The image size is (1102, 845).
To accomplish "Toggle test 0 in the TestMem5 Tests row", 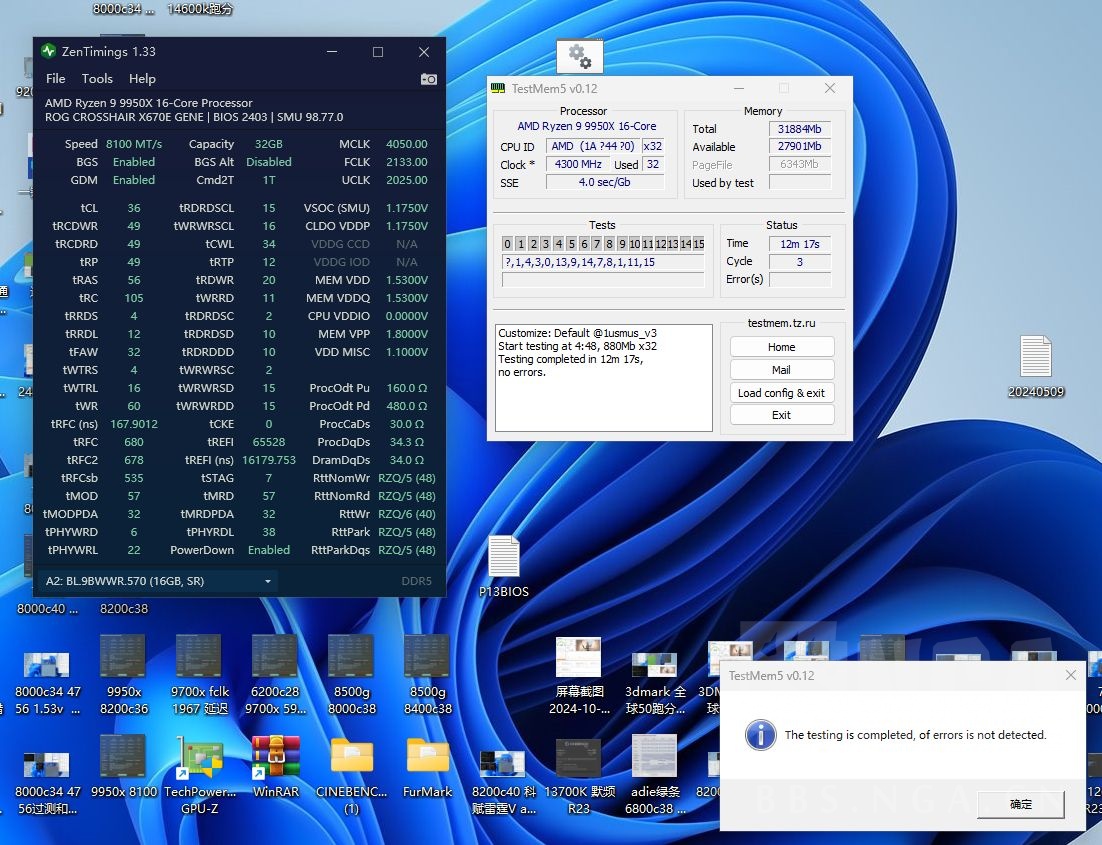I will (507, 244).
